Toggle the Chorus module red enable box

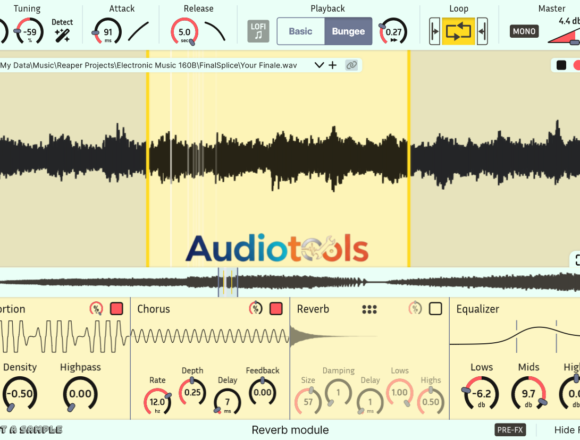[276, 309]
